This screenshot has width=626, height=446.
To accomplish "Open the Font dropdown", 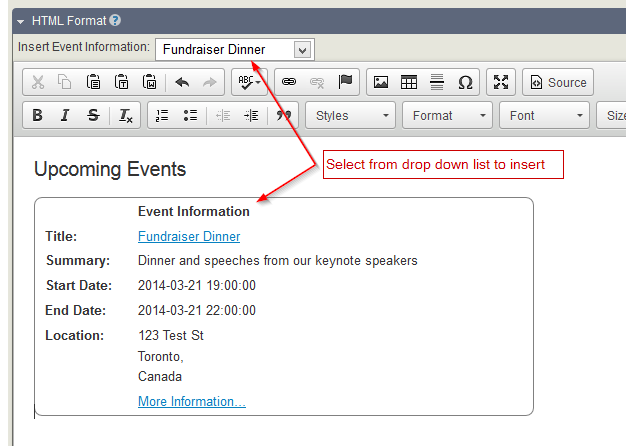I will 545,115.
